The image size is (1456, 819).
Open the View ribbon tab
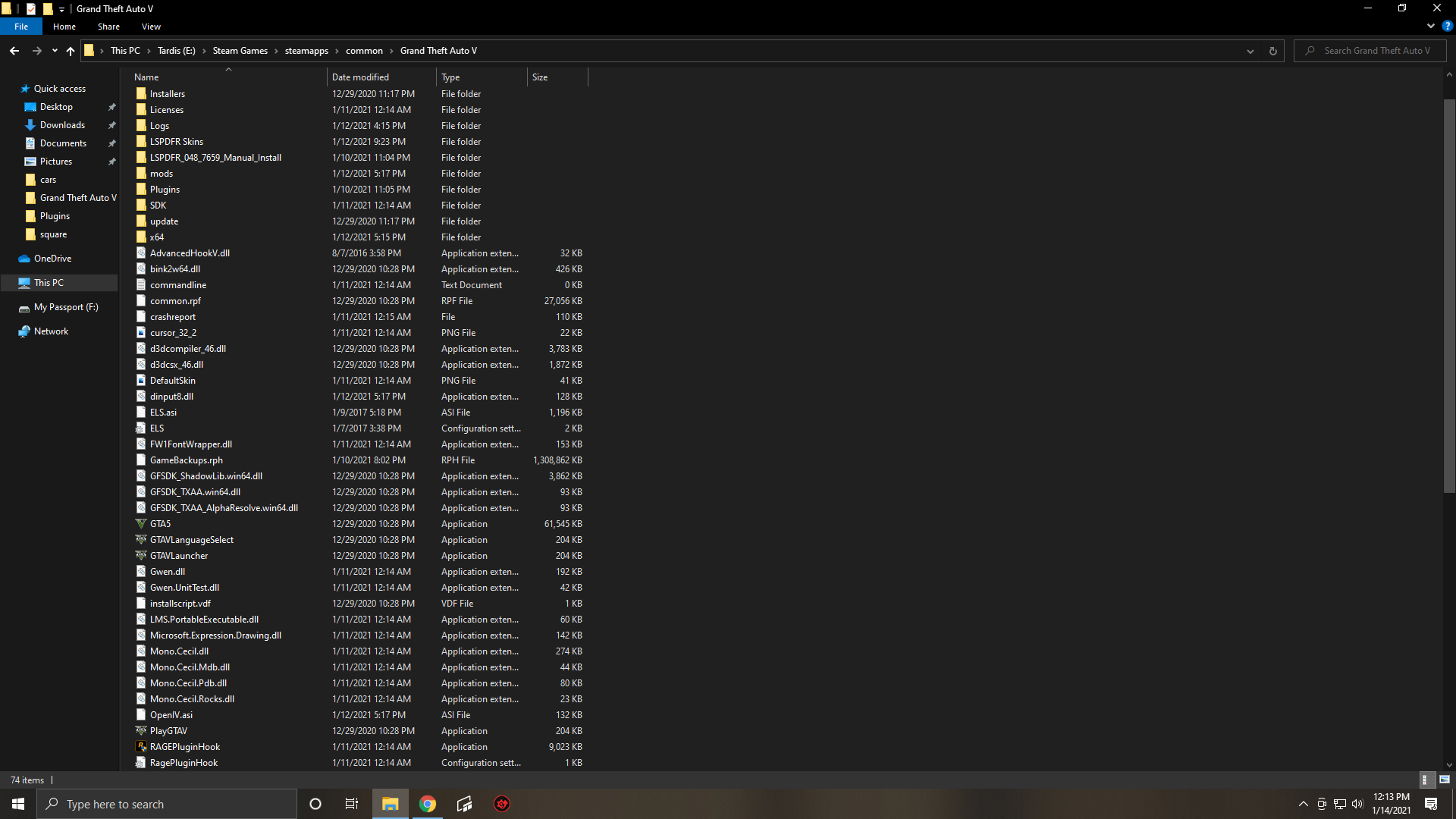(151, 27)
